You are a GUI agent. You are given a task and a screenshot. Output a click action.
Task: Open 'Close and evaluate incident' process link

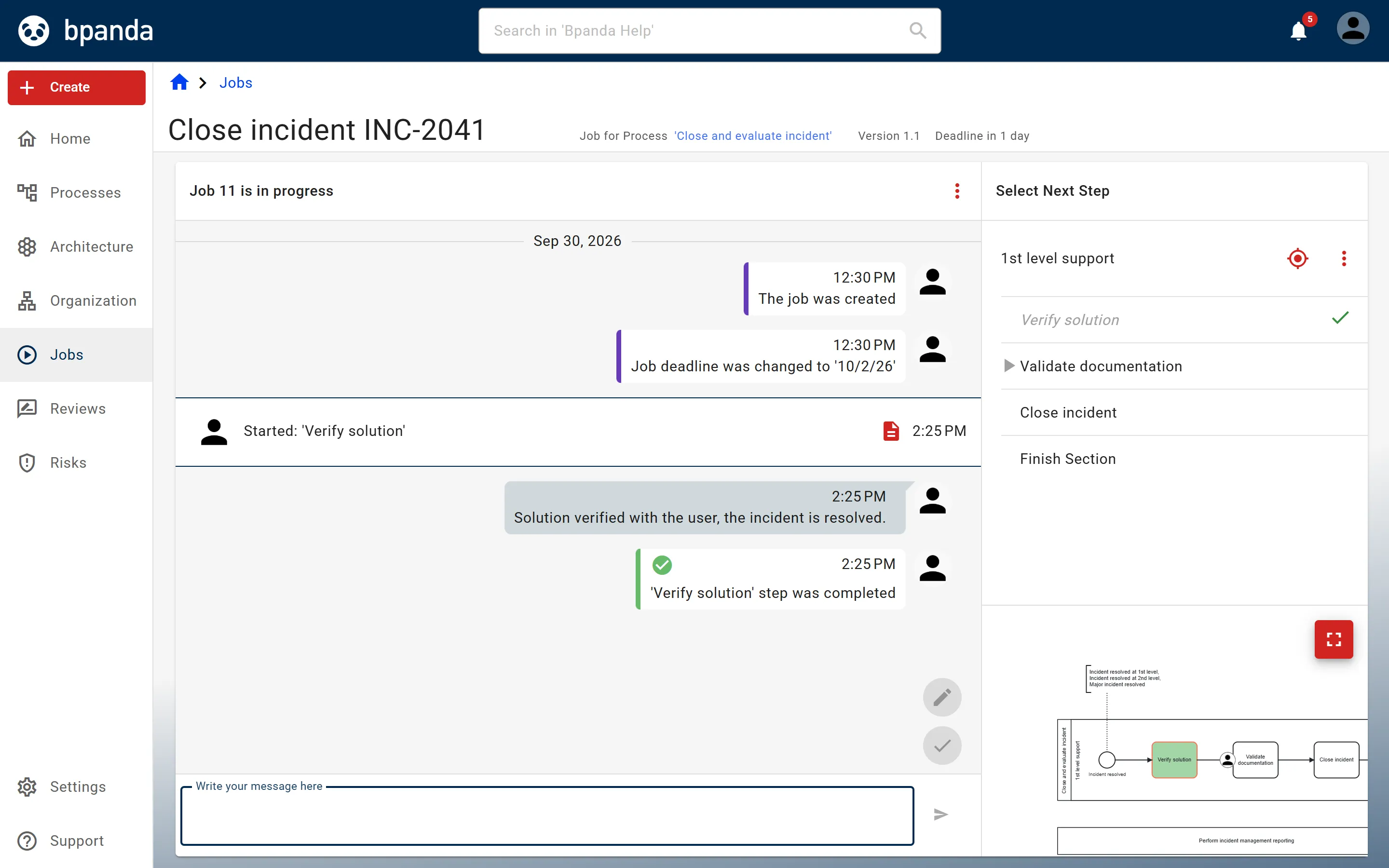coord(752,136)
